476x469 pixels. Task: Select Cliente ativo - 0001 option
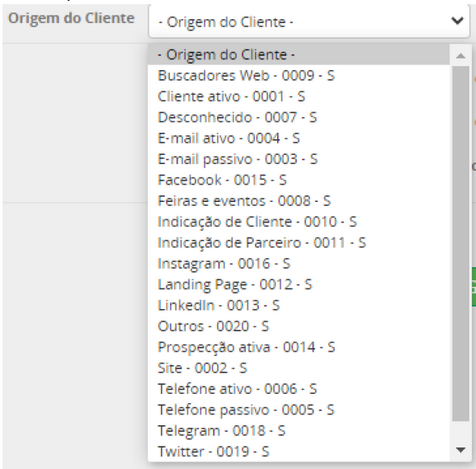299,97
